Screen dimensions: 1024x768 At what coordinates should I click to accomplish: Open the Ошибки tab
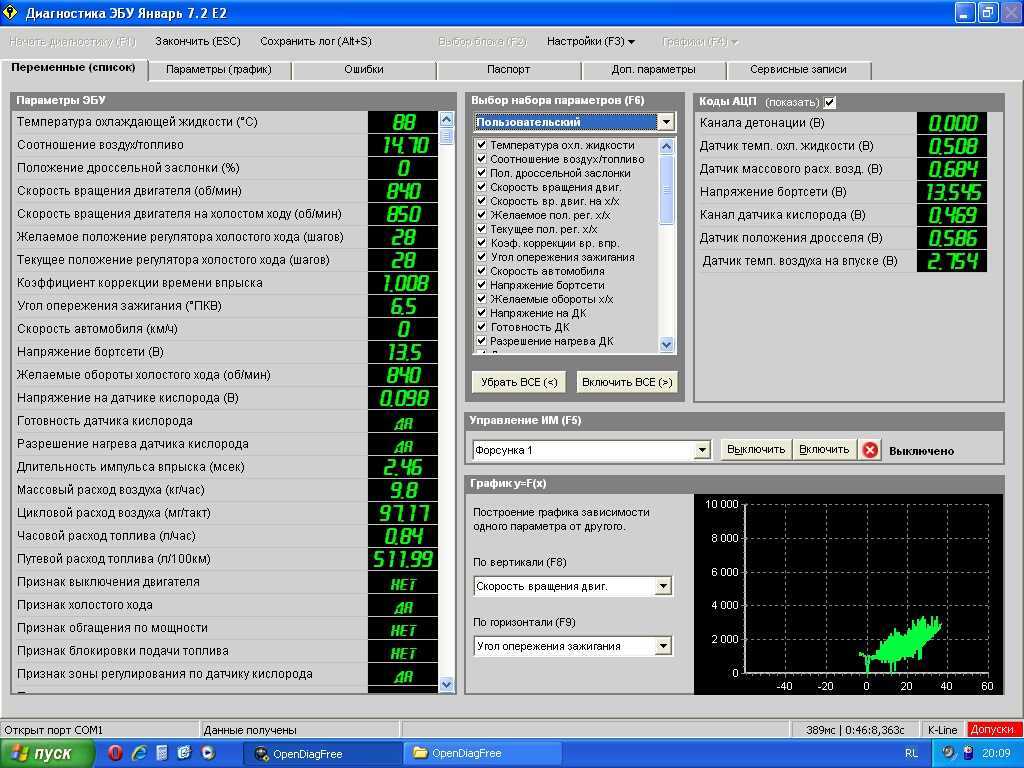point(364,69)
